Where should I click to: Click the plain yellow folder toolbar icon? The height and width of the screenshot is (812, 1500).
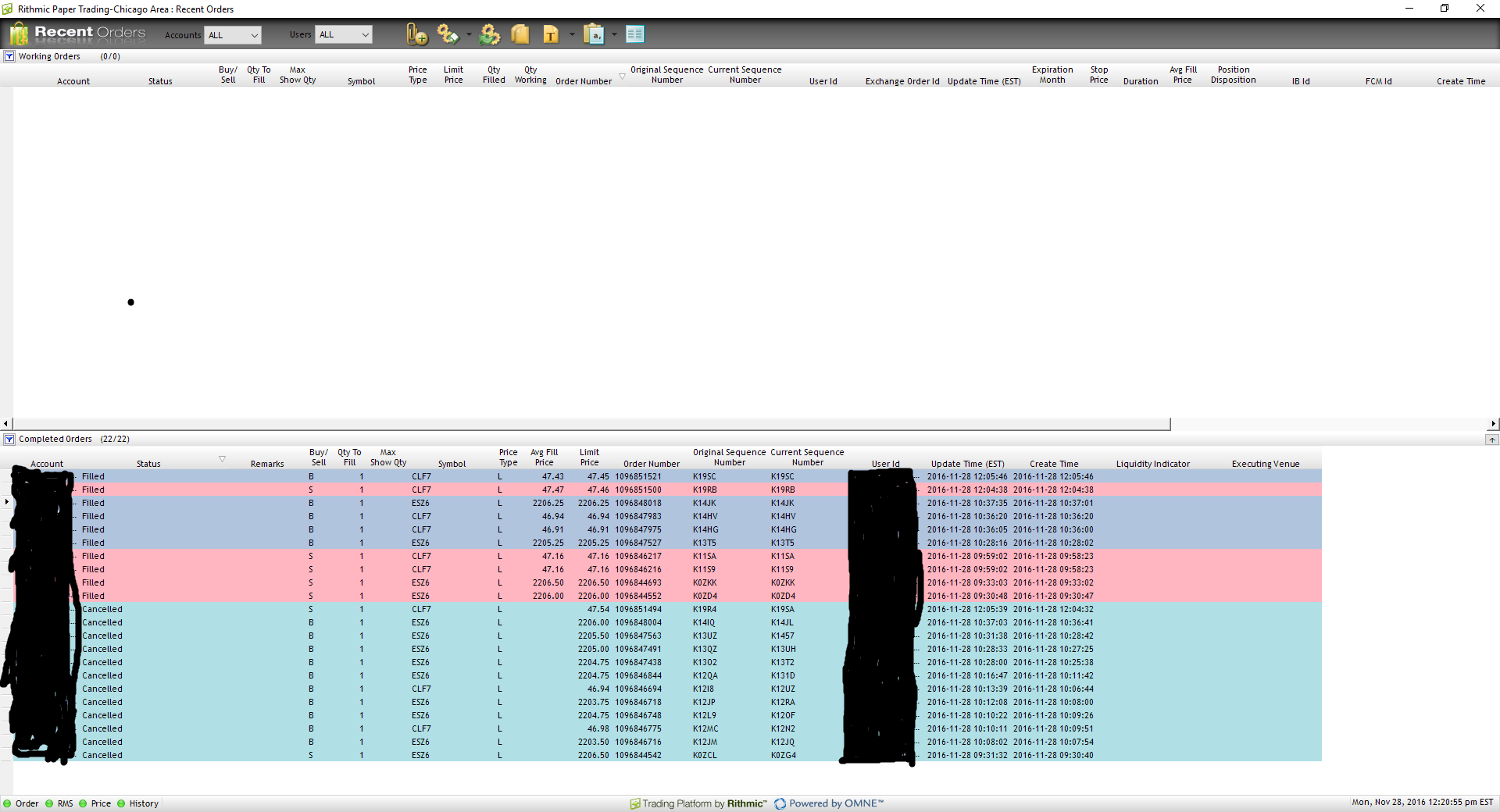point(520,34)
